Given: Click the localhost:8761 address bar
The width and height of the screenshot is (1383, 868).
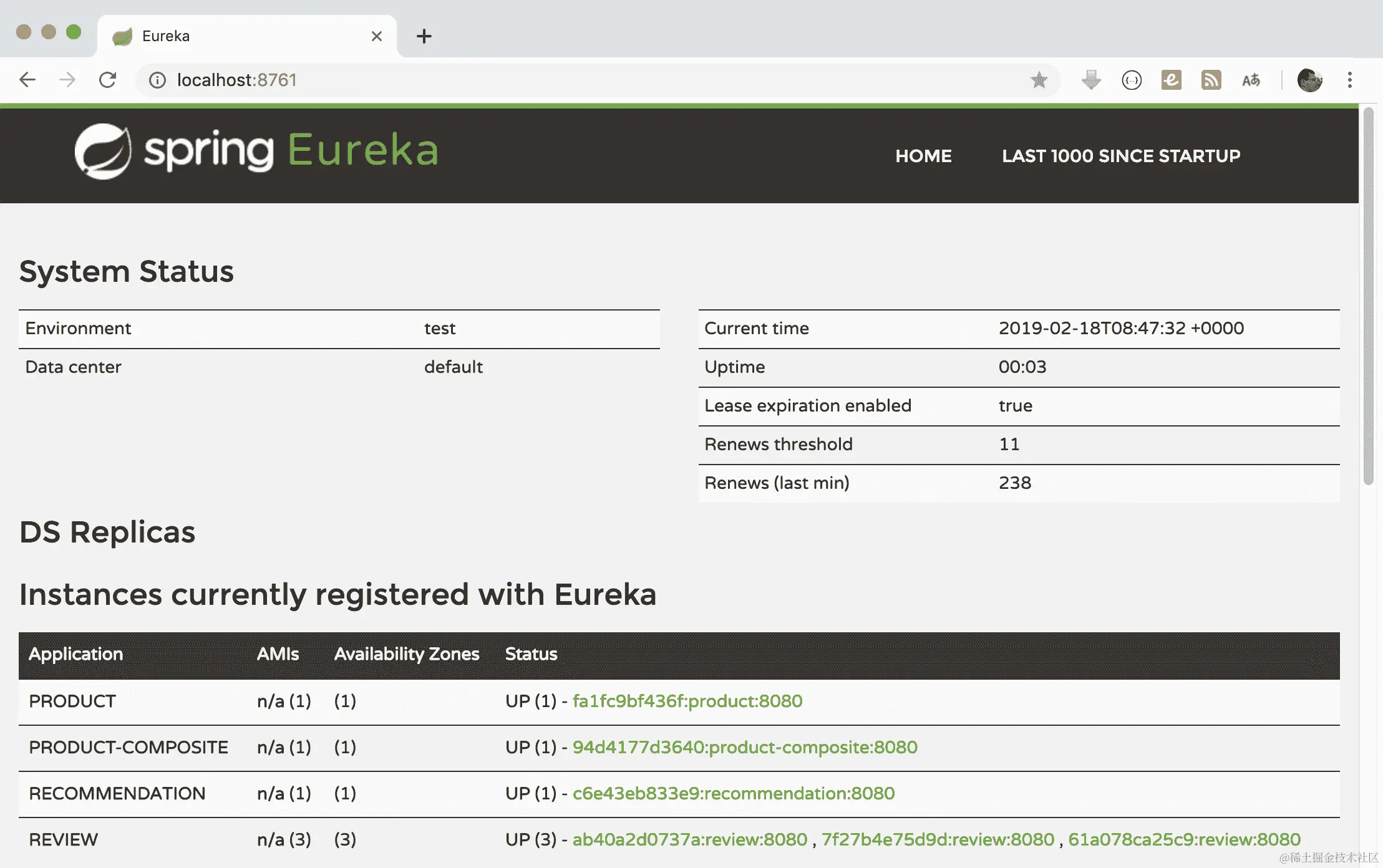Looking at the screenshot, I should (561, 80).
